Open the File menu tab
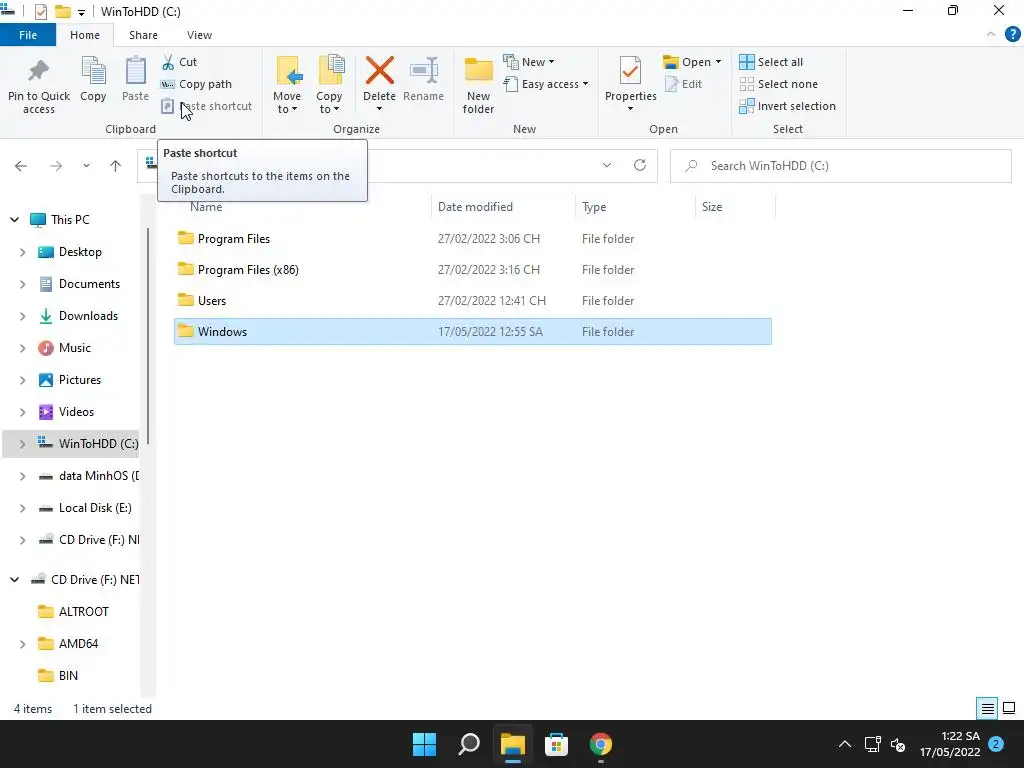Screen dimensions: 1024x768 coord(27,35)
